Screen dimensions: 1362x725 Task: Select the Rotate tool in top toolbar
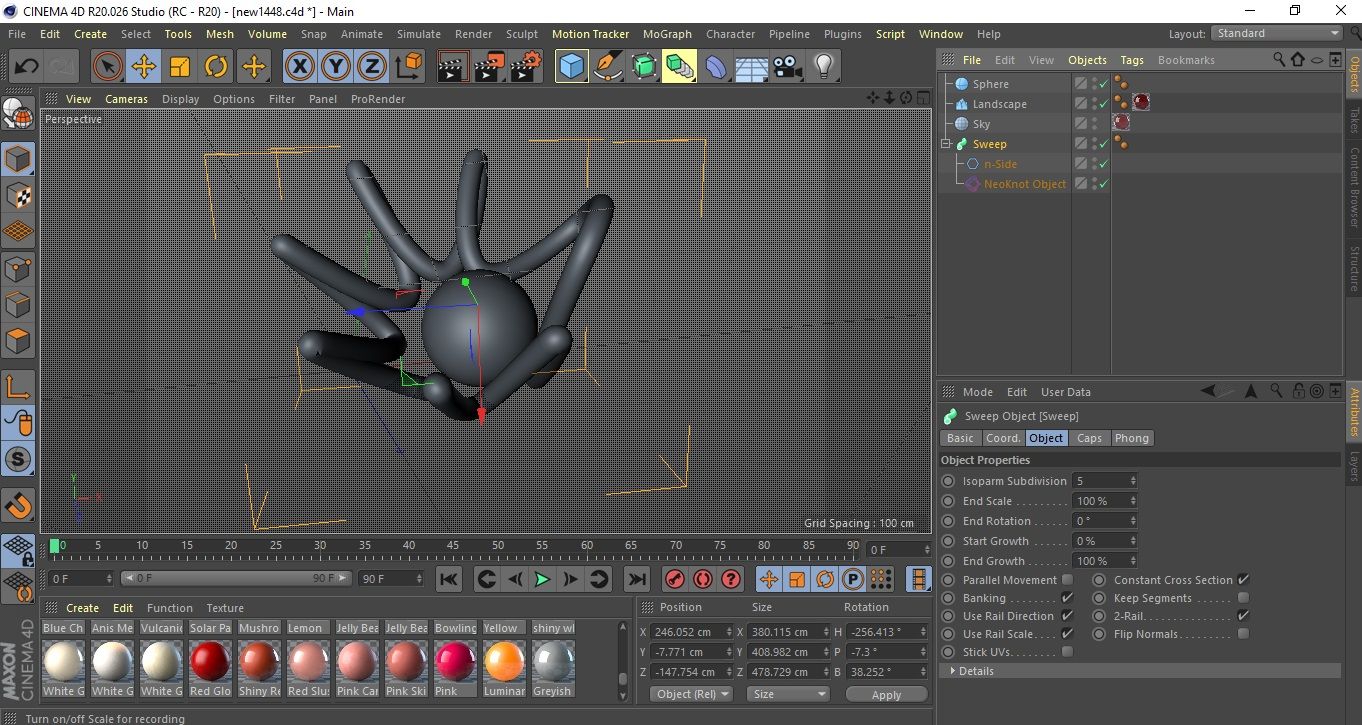216,67
